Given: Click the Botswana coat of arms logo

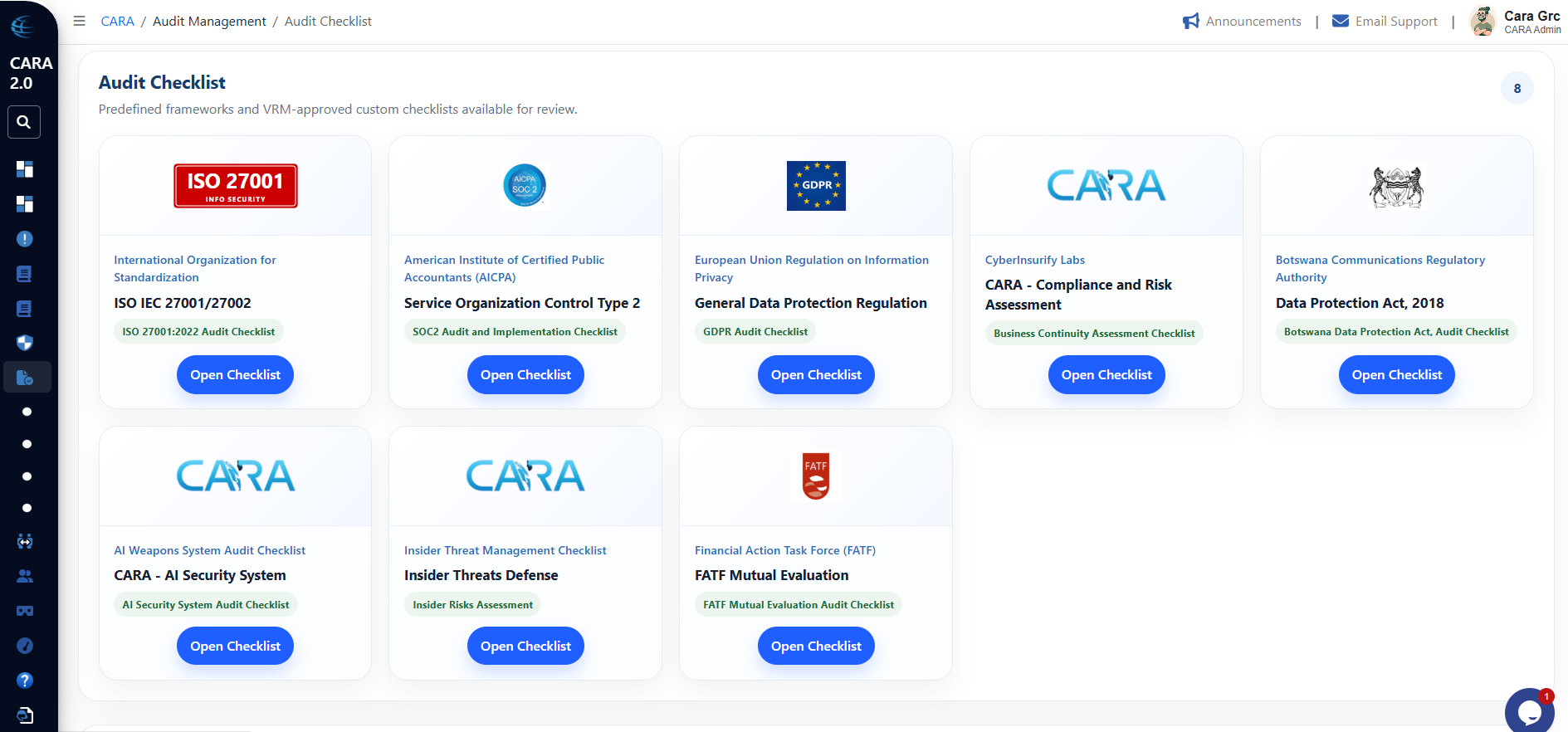Looking at the screenshot, I should pos(1396,187).
